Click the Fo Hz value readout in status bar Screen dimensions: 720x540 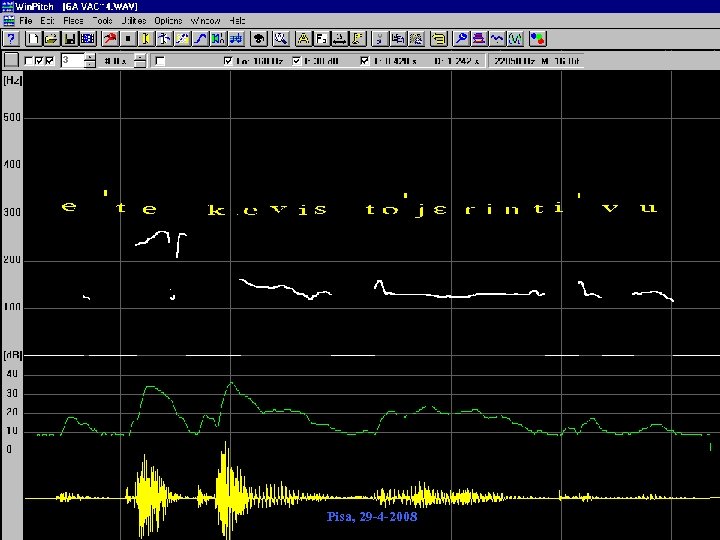click(259, 61)
